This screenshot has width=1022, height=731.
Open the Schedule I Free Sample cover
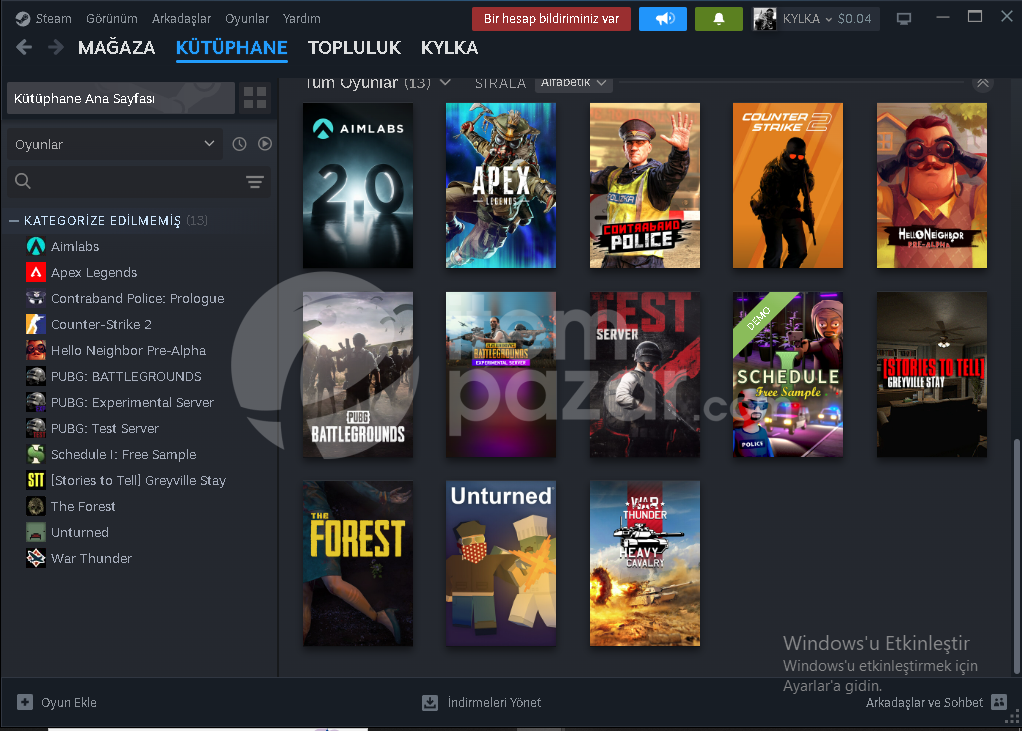click(x=787, y=374)
